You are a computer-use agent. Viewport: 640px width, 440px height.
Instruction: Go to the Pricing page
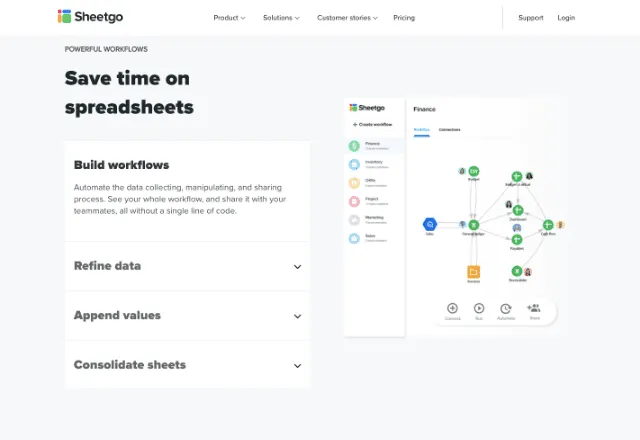click(x=404, y=18)
